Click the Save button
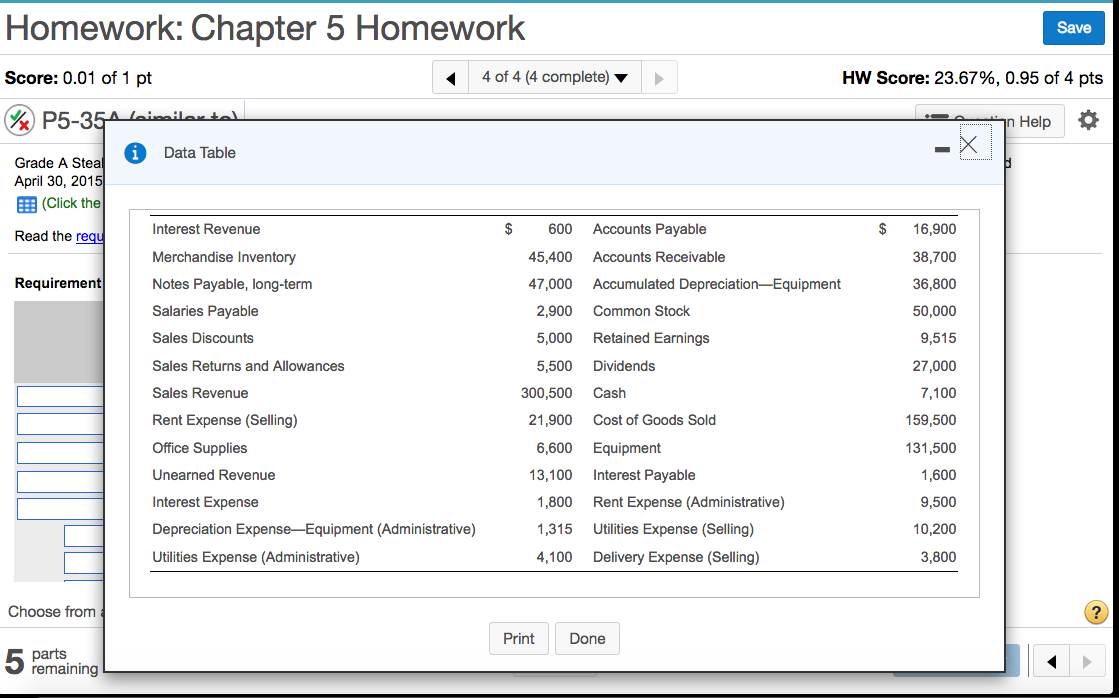The height and width of the screenshot is (698, 1119). coord(1073,28)
